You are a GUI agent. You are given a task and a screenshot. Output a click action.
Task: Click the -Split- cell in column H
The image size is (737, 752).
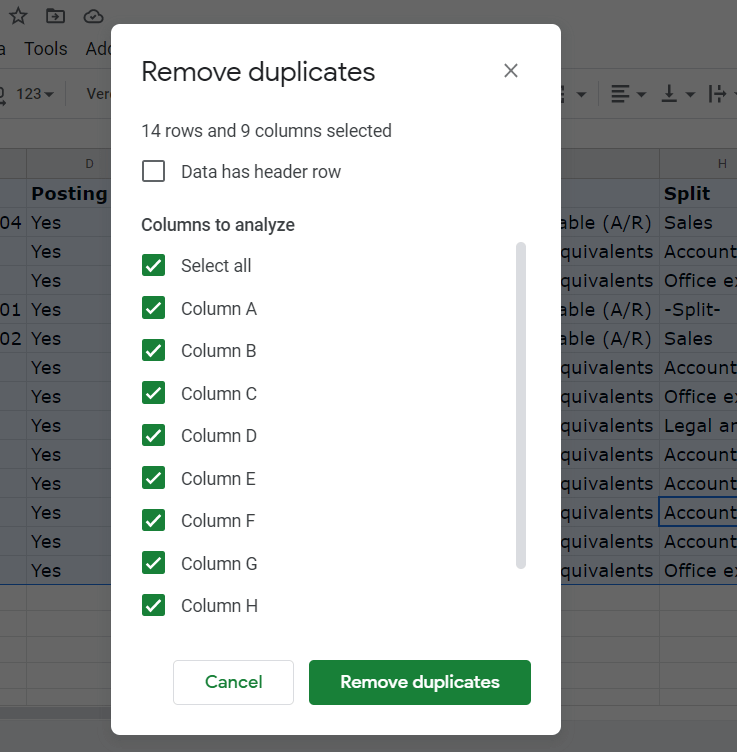tap(698, 310)
